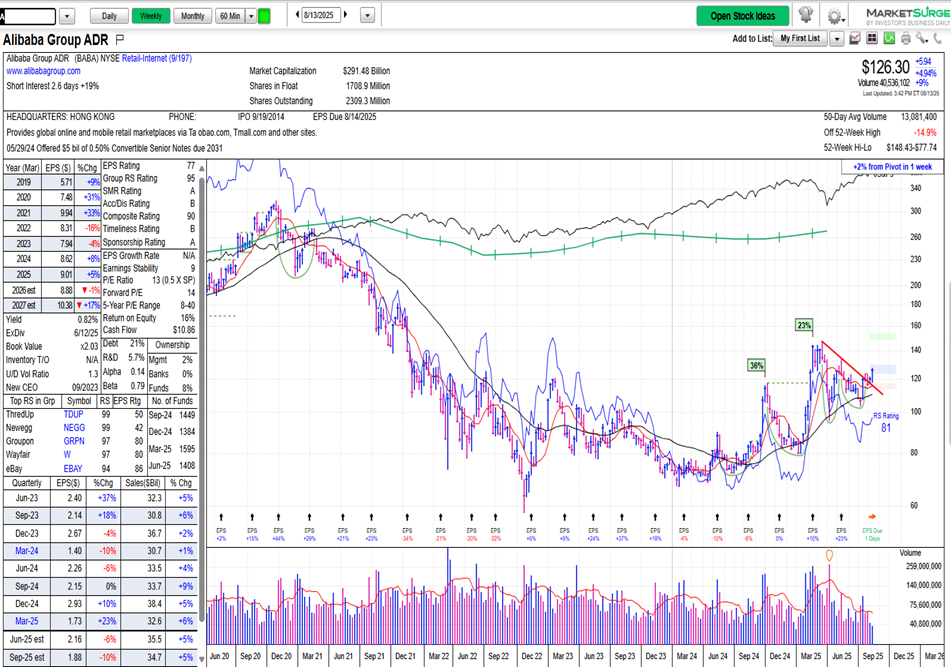Open the settings gear menu
Viewport: 951px width, 667px height.
834,16
